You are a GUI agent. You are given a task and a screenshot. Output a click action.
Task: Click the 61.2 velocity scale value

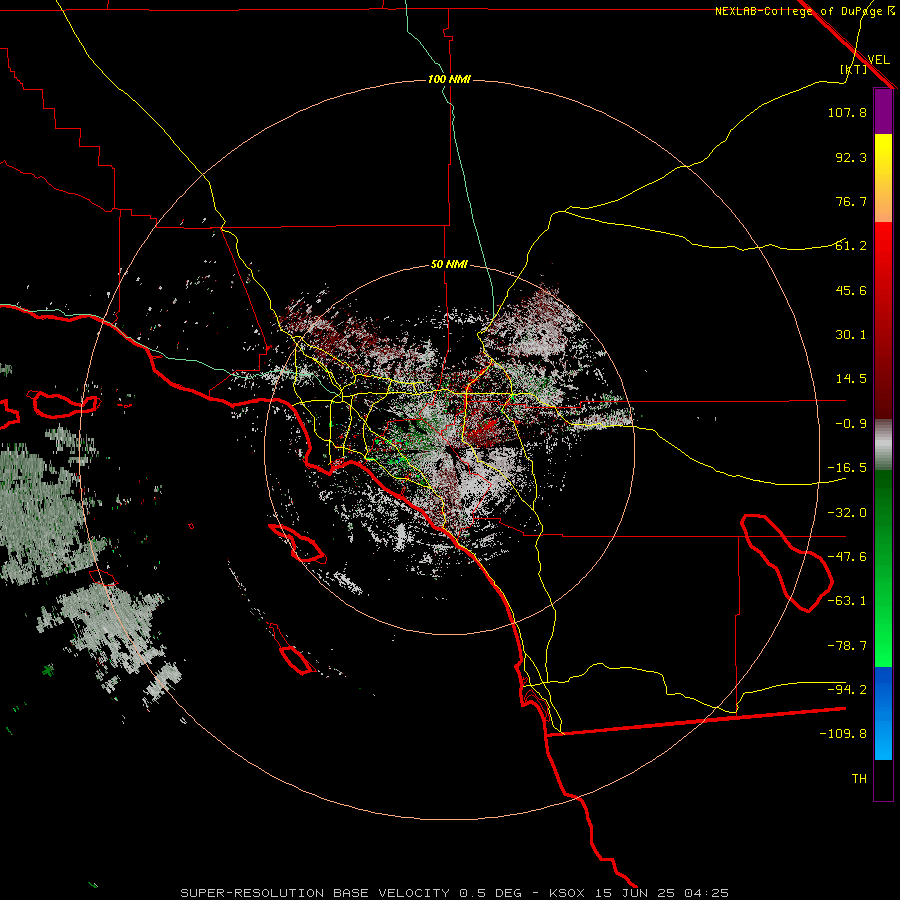click(x=851, y=246)
